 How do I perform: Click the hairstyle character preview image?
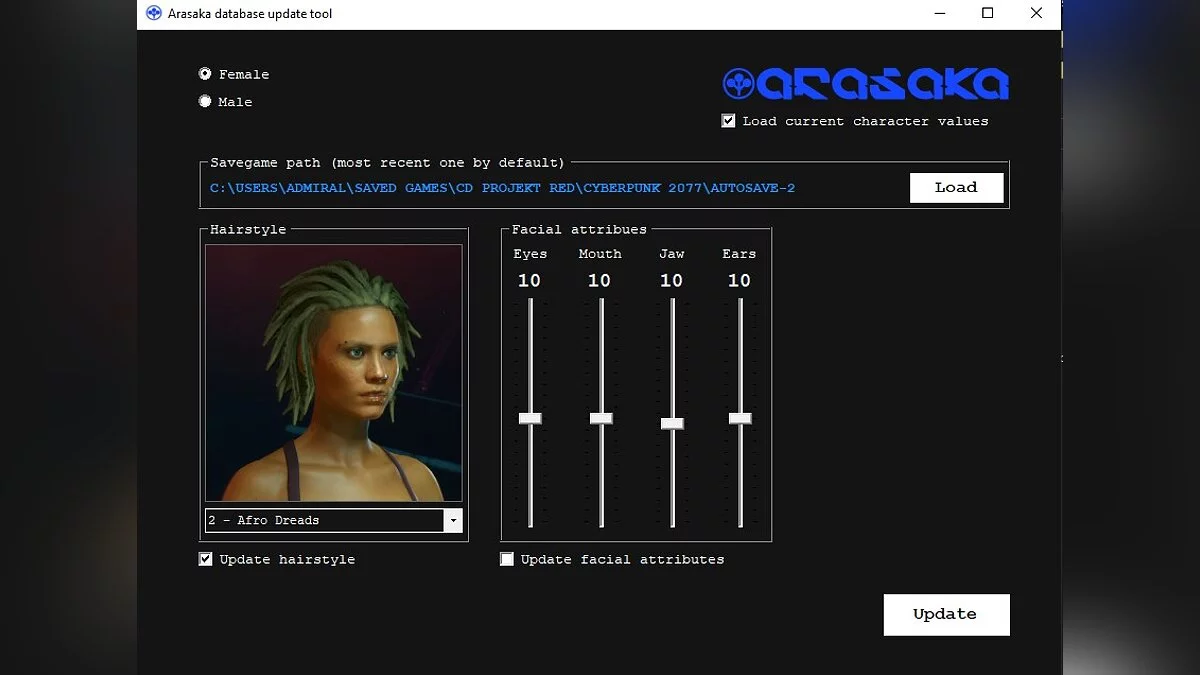click(x=334, y=372)
